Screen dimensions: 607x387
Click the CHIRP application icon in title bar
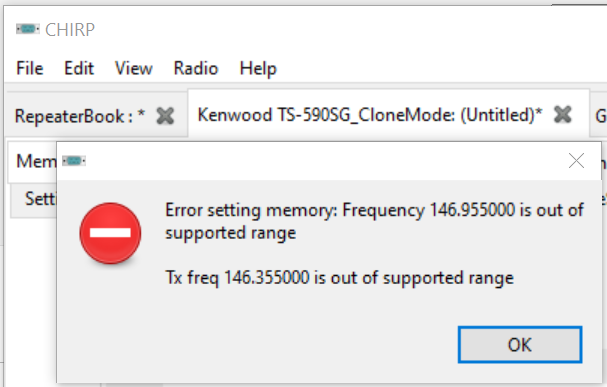[27, 29]
